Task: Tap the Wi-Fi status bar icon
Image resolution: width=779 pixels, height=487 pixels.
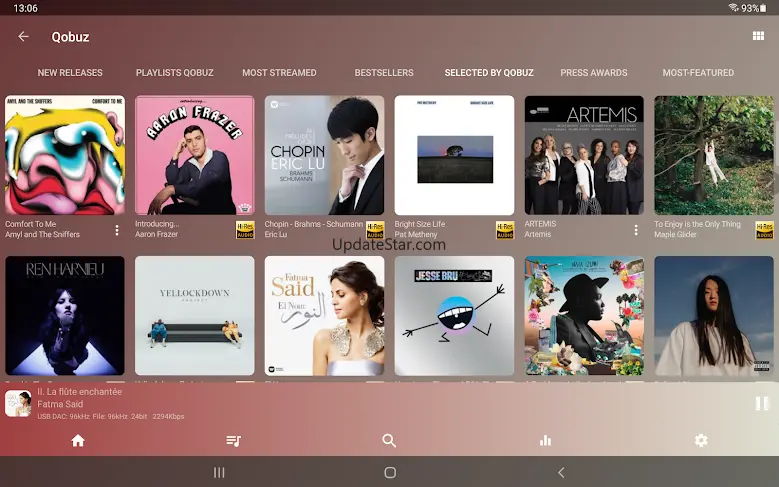Action: pos(733,7)
